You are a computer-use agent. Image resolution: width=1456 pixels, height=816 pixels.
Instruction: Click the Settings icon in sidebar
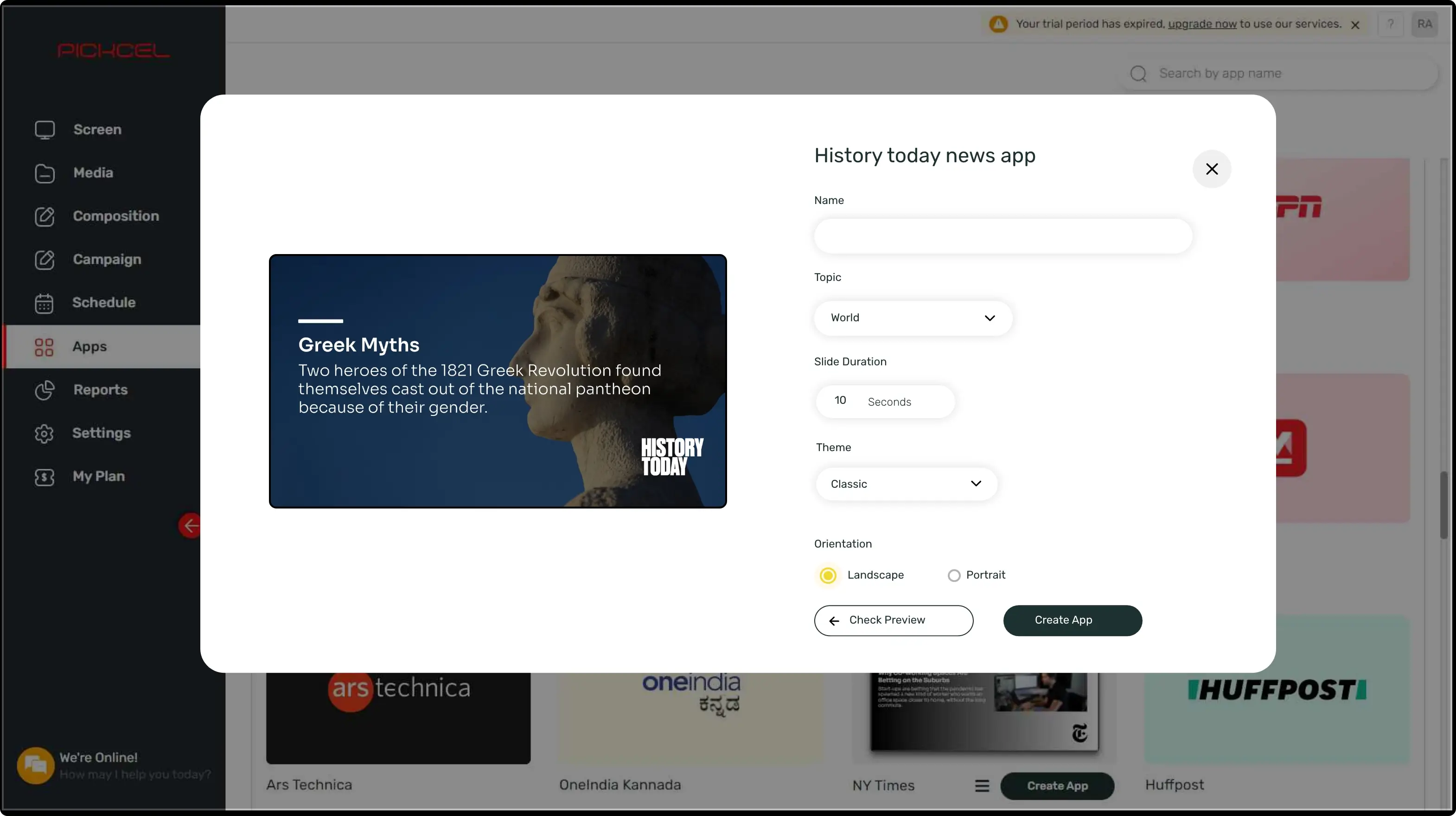43,433
